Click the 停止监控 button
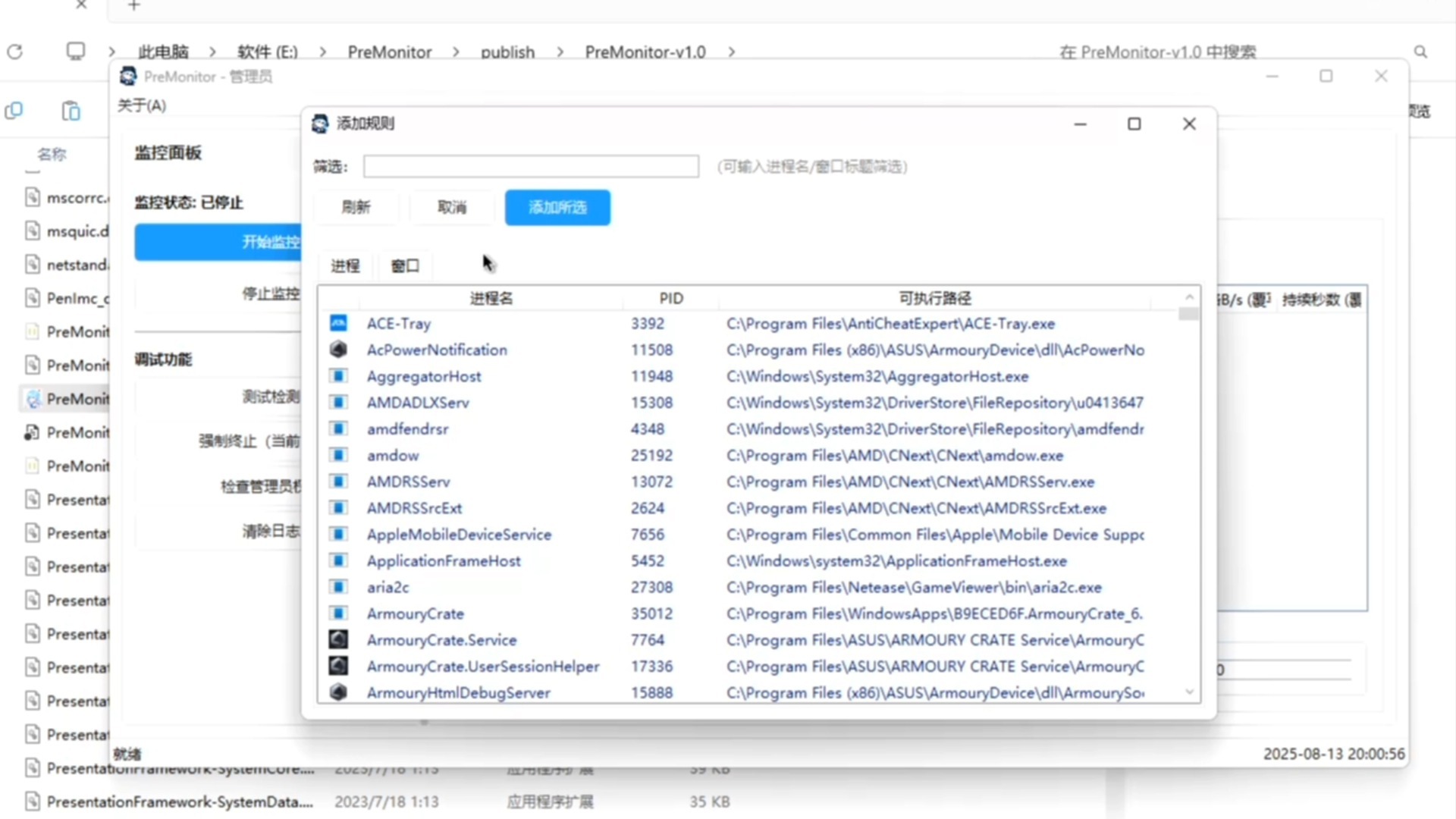 (x=218, y=293)
